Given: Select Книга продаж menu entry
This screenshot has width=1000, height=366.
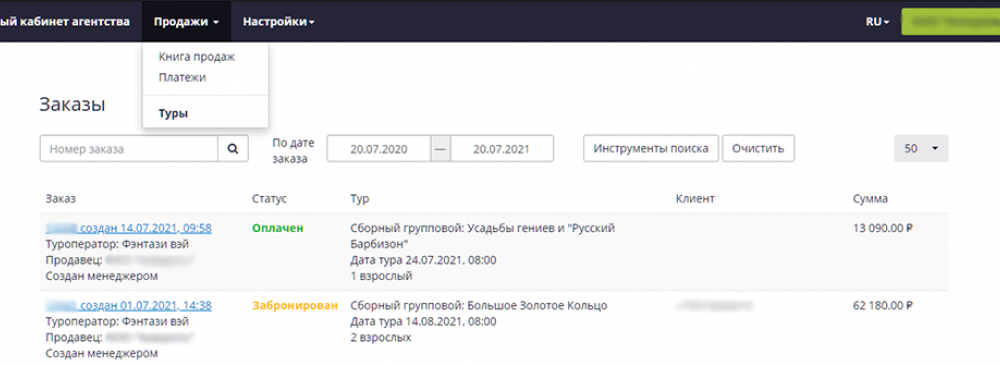Looking at the screenshot, I should click(x=197, y=57).
